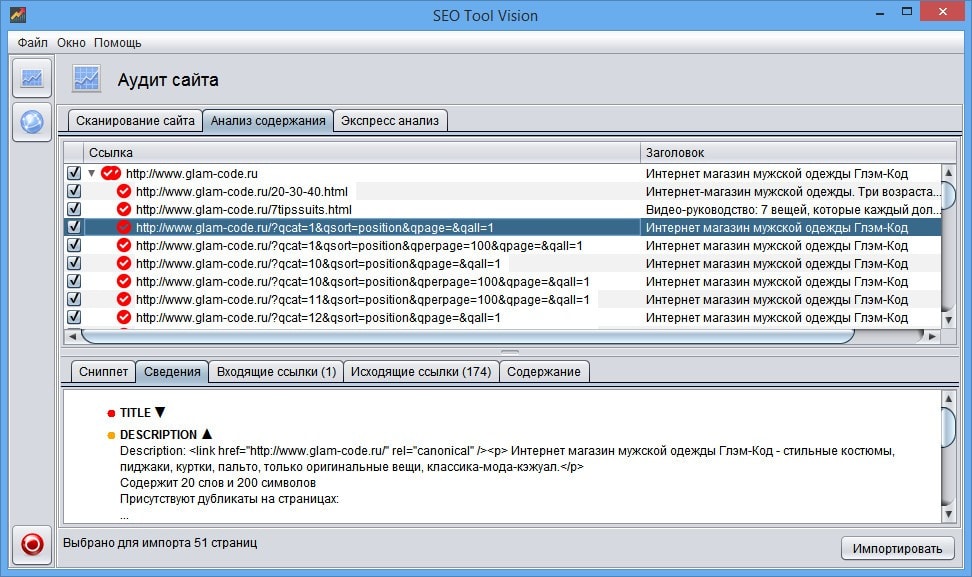Viewport: 972px width, 577px height.
Task: Uncheck the glam-code.ru root row checkbox
Action: [74, 173]
